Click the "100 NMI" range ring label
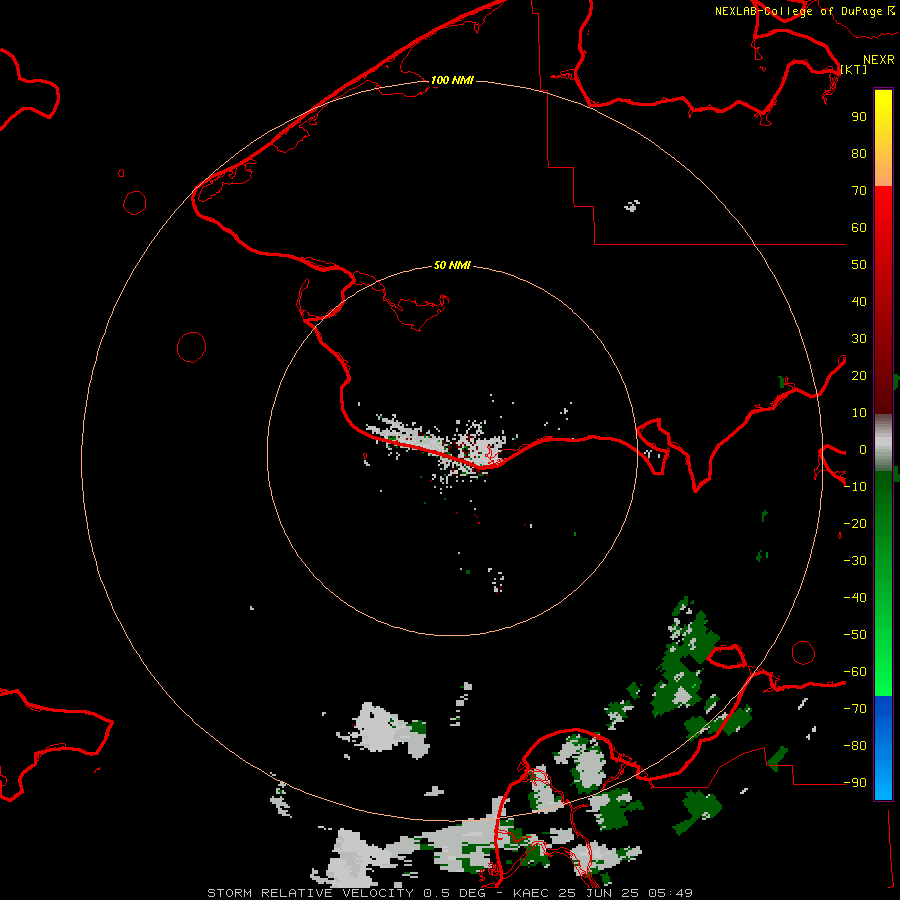This screenshot has height=900, width=900. (x=452, y=80)
